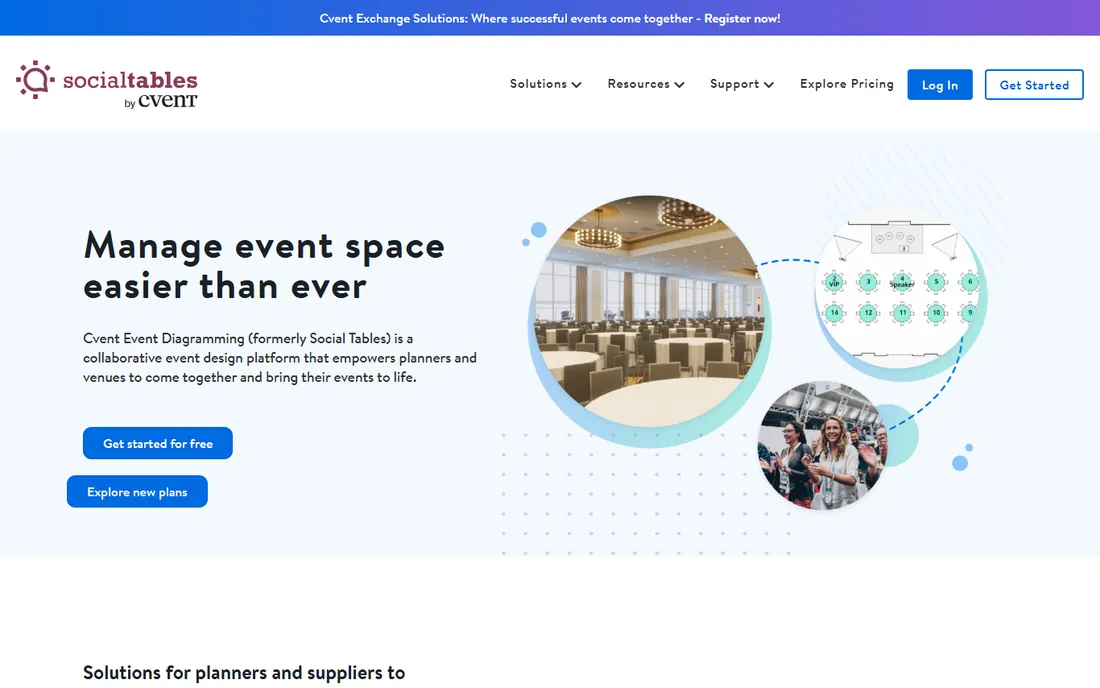Click the socialtables by Cvent wordmark
This screenshot has height=688, width=1100.
[x=130, y=89]
